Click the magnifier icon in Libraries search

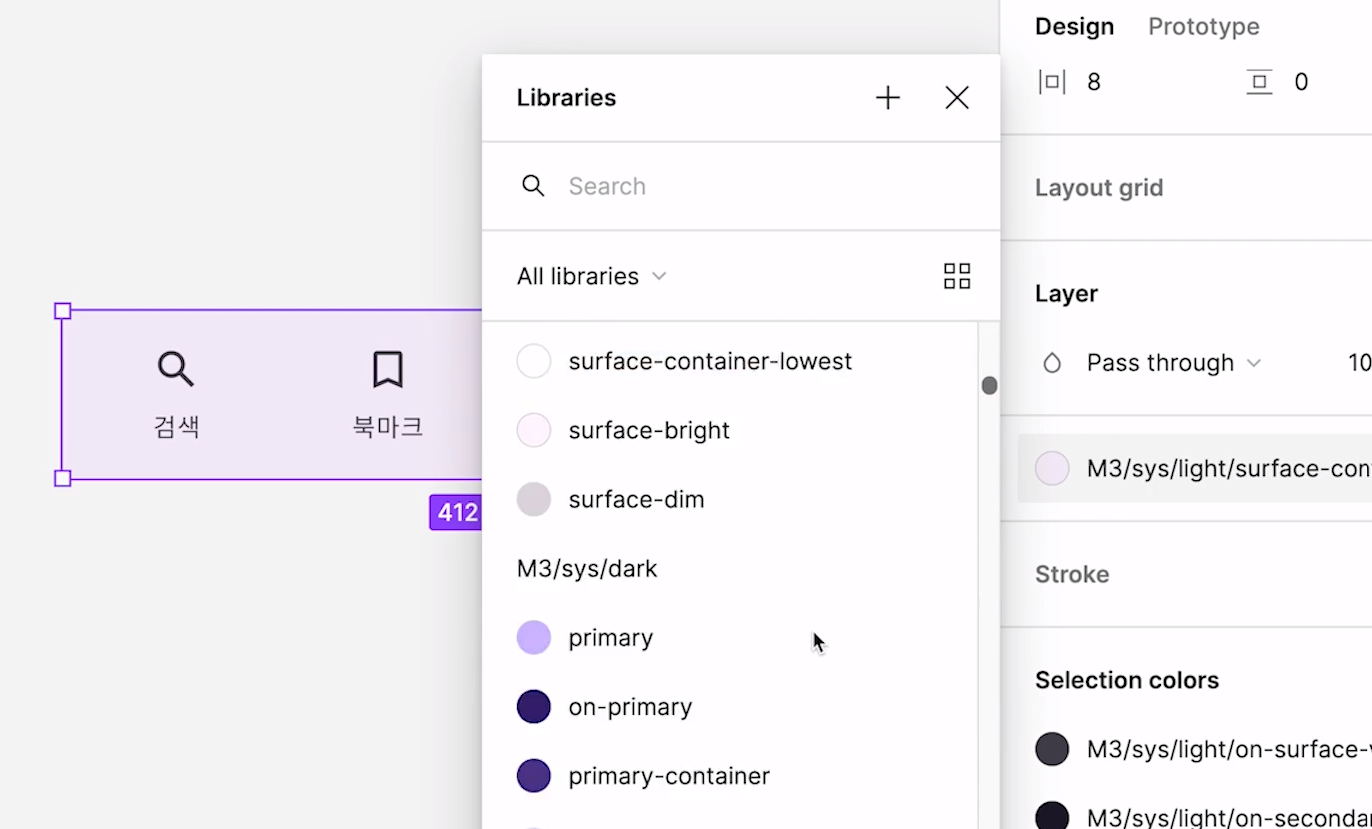click(x=533, y=186)
